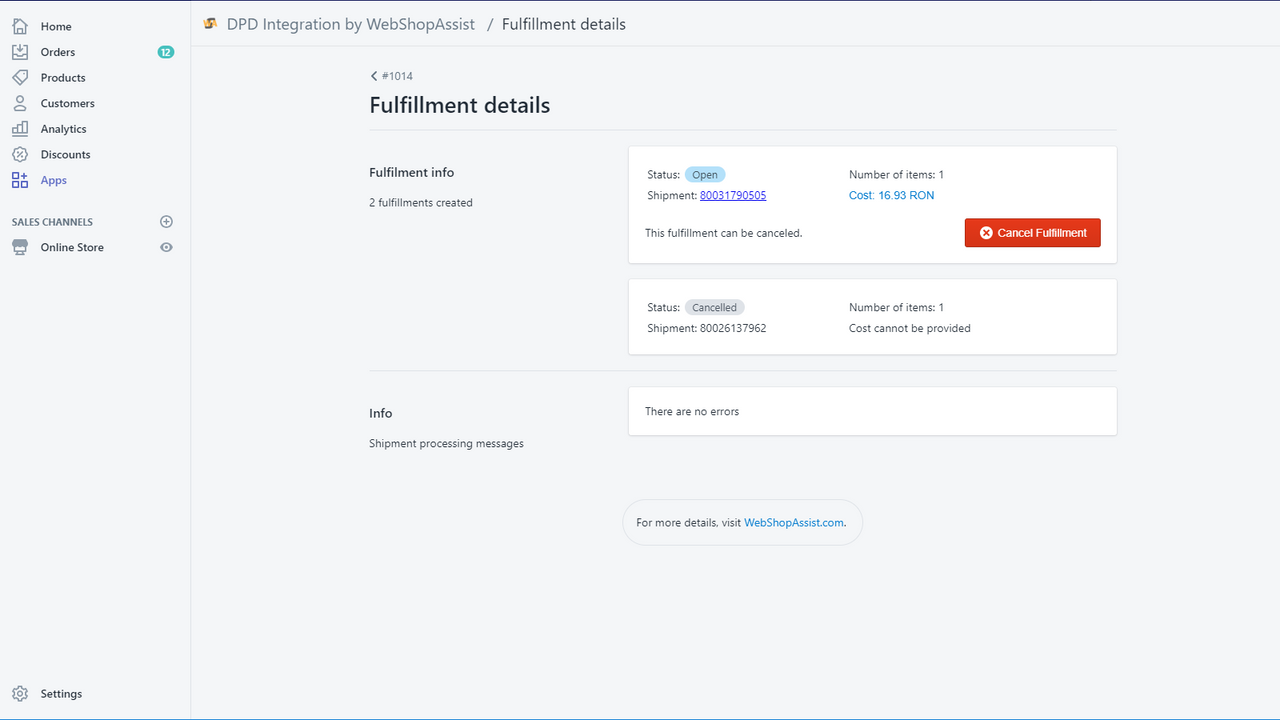Toggle Online Store visibility with the eye icon

tap(166, 247)
